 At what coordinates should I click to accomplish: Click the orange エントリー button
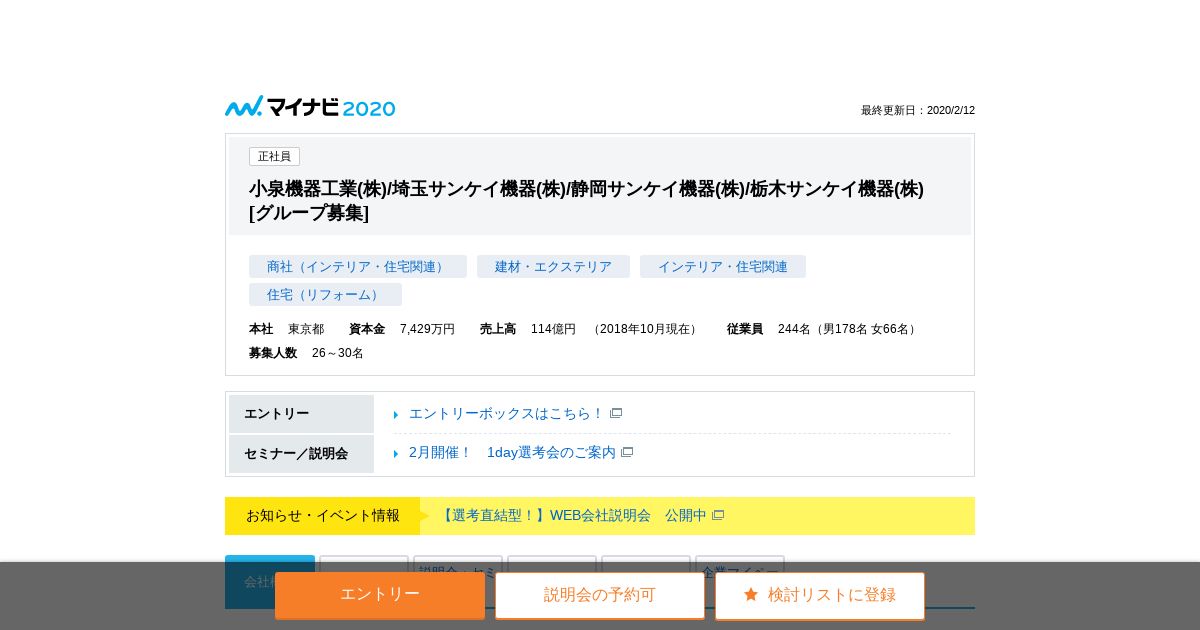click(x=380, y=595)
